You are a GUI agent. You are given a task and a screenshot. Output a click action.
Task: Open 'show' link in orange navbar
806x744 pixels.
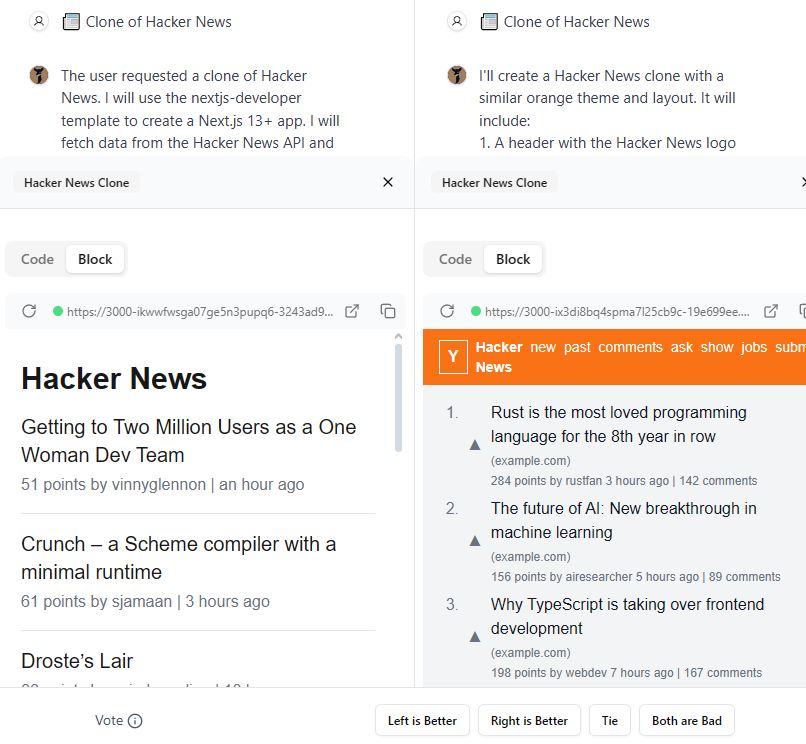pos(717,347)
